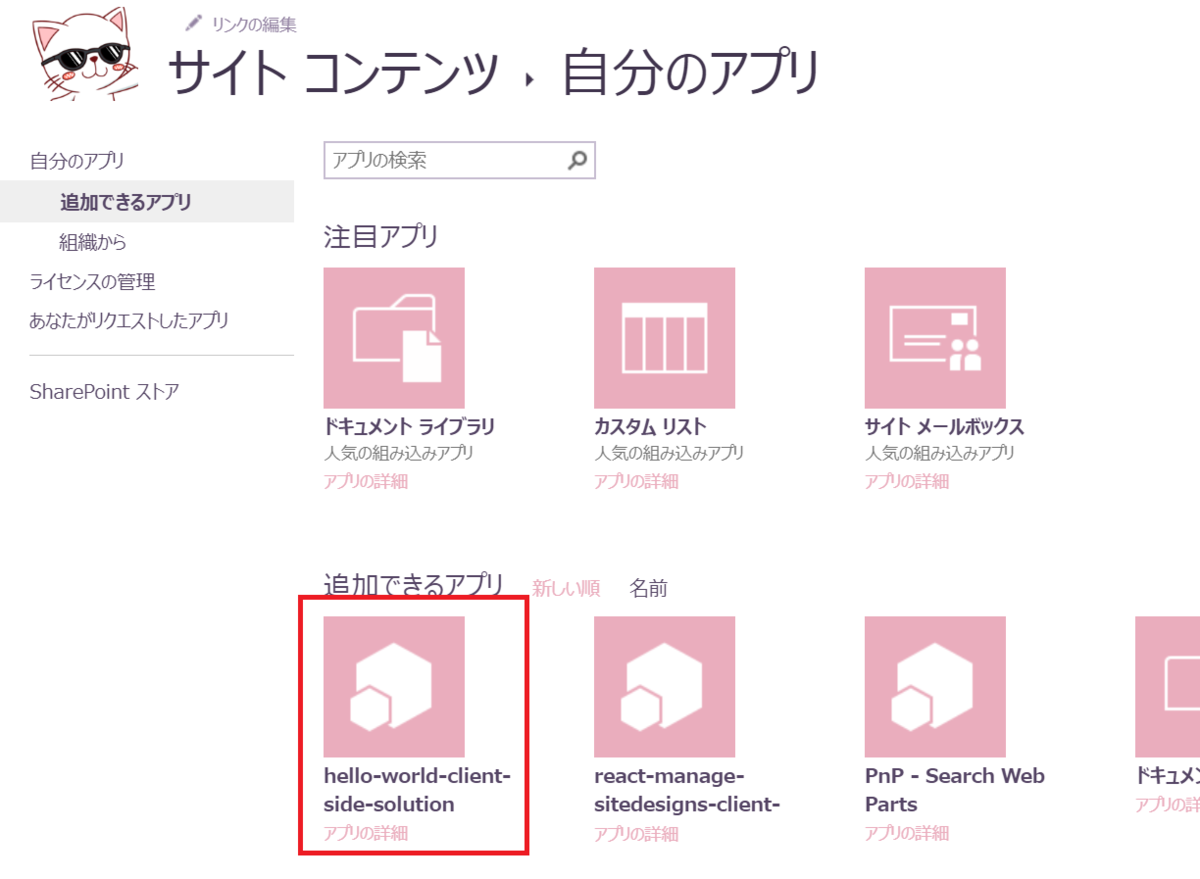Open あなたがリクエストしたアプリ in sidebar
The height and width of the screenshot is (879, 1200).
pyautogui.click(x=129, y=321)
